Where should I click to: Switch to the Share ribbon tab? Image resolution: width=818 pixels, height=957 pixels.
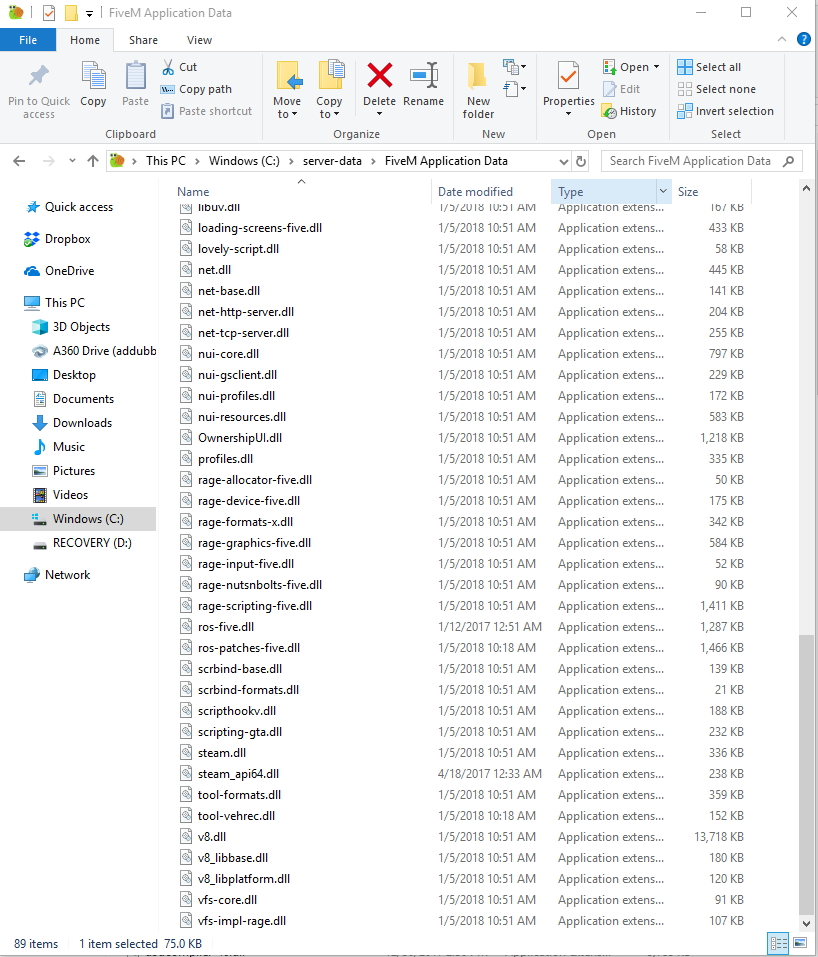tap(143, 40)
